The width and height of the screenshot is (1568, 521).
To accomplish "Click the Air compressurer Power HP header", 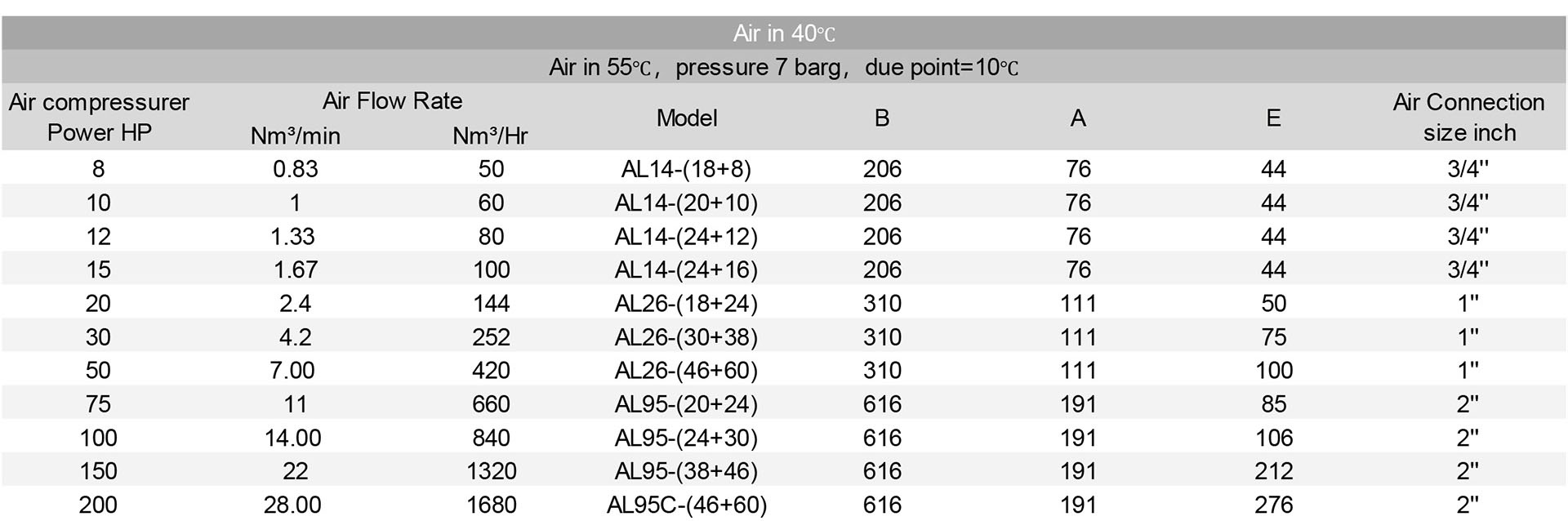I will click(x=99, y=117).
